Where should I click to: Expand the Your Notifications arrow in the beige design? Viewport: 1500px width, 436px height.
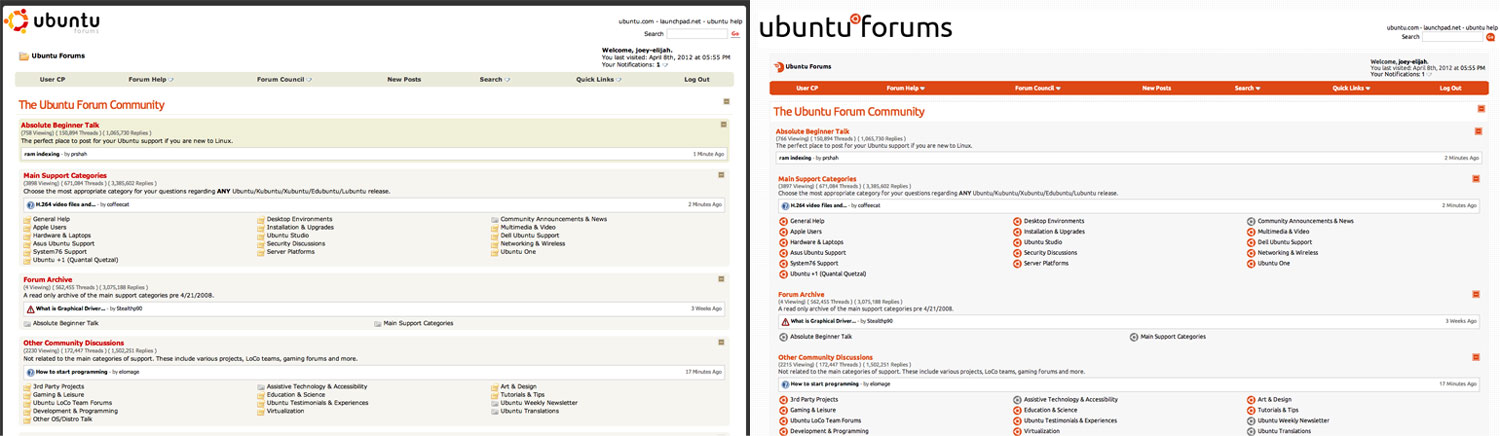click(x=664, y=64)
